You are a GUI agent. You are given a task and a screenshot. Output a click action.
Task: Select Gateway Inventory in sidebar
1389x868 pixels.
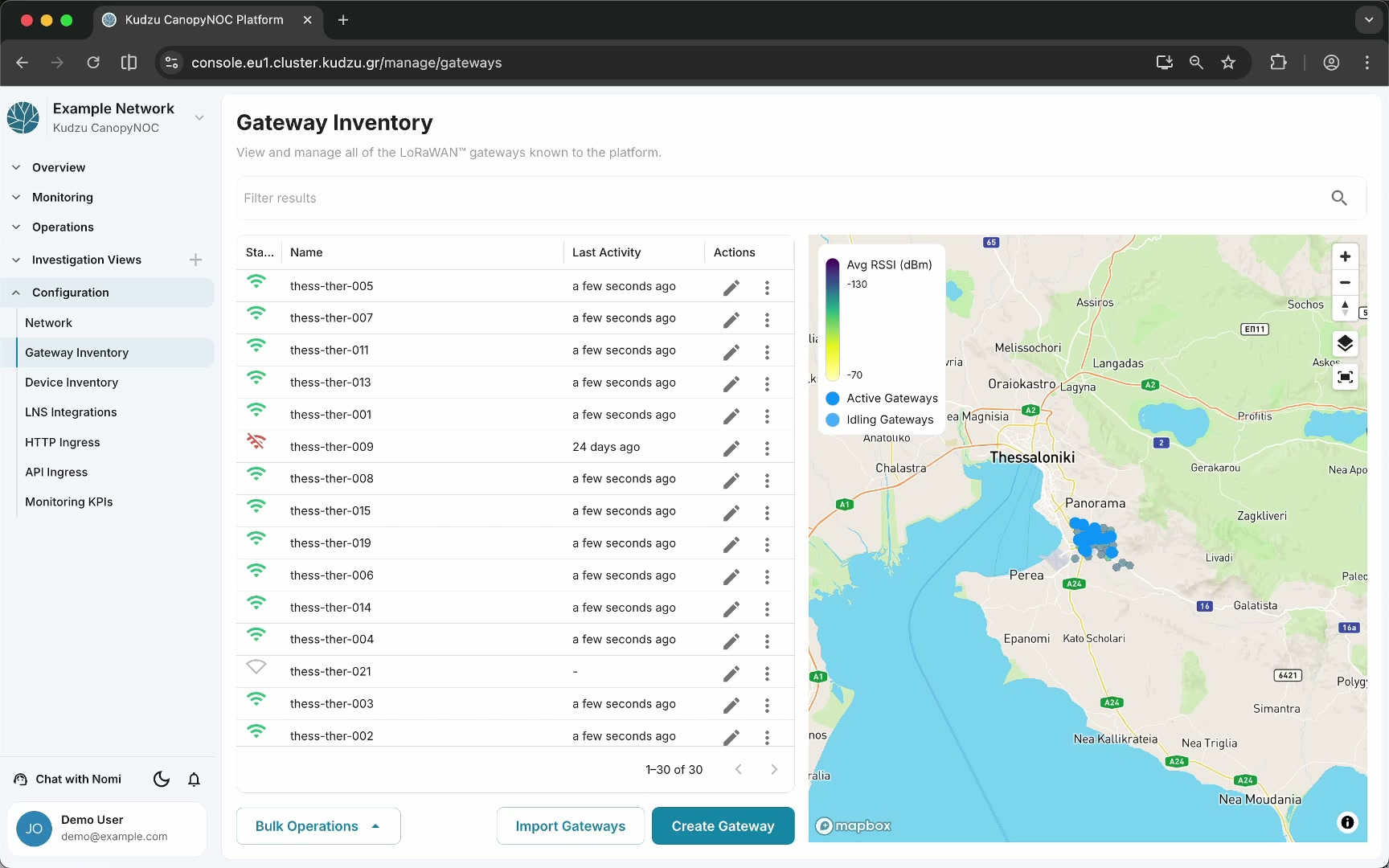point(115,352)
